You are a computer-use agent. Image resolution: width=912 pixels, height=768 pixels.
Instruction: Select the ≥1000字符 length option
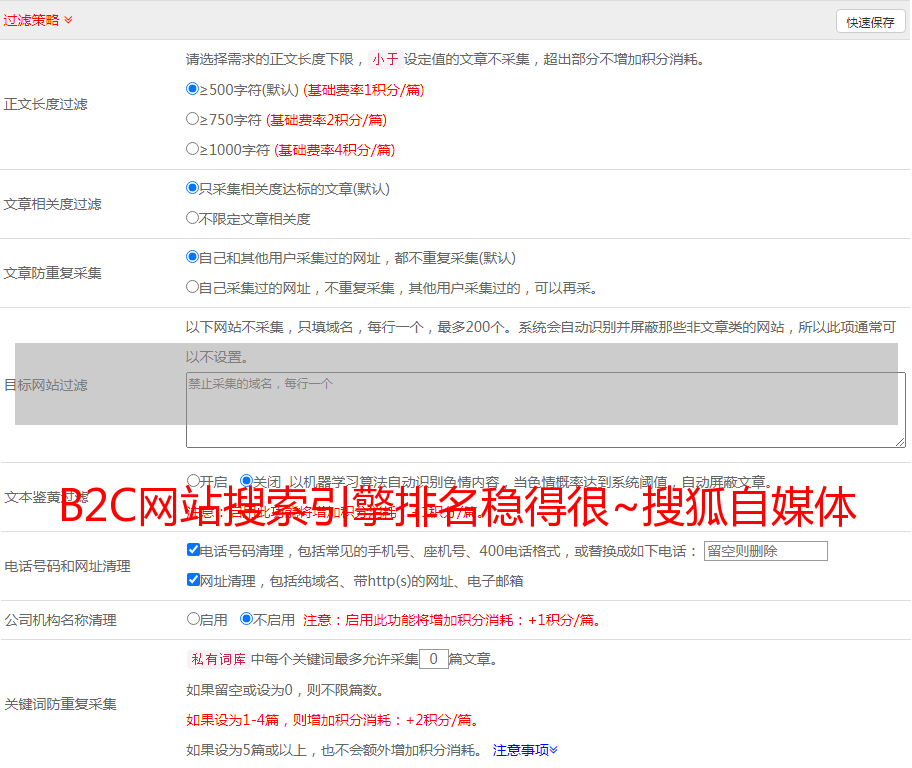pyautogui.click(x=193, y=149)
